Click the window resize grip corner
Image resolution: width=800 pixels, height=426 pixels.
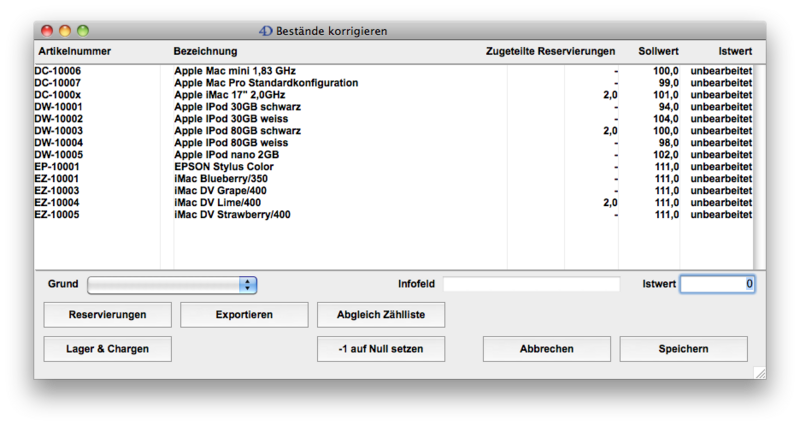(759, 372)
